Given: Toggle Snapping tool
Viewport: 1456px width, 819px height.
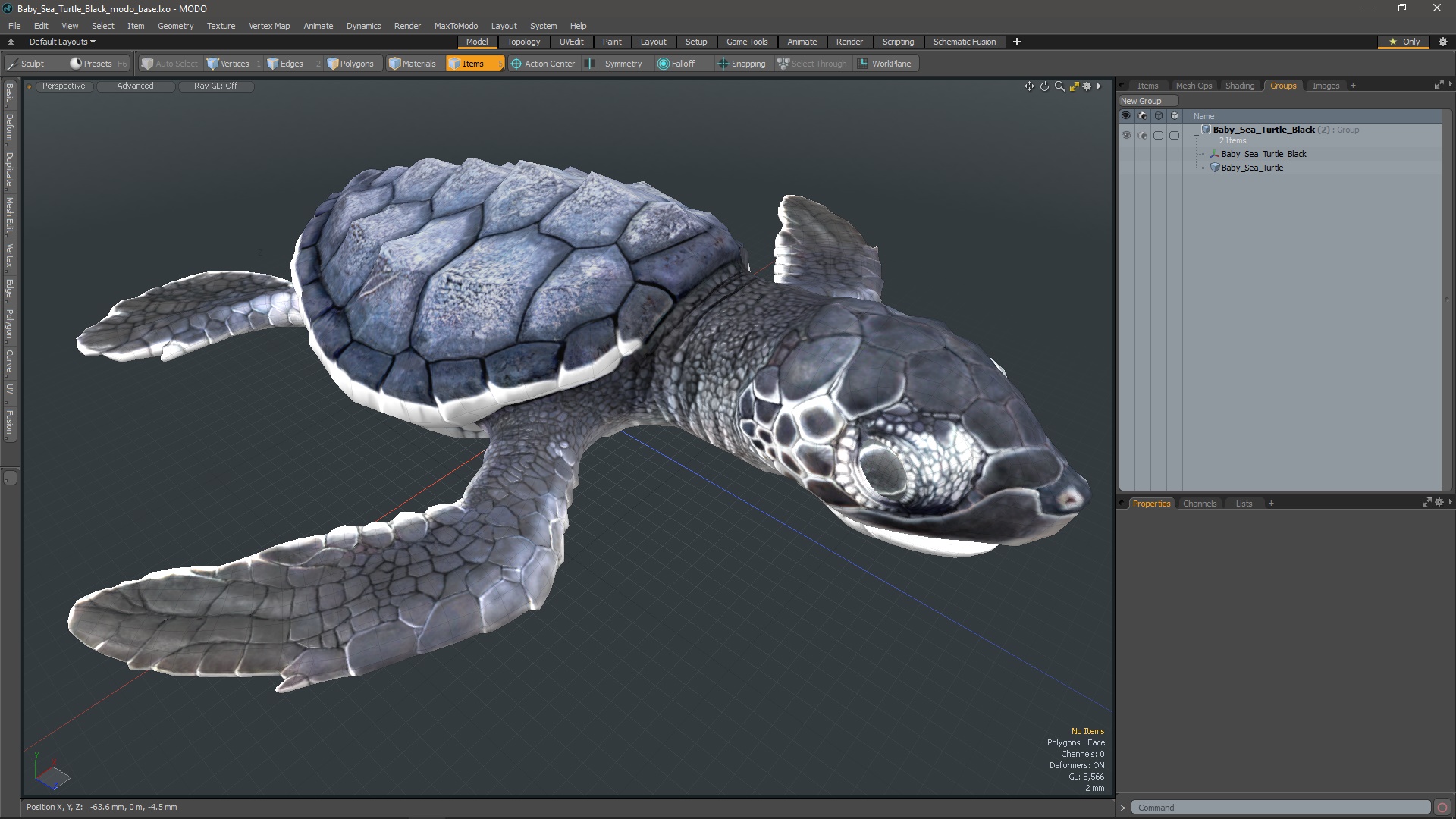Looking at the screenshot, I should [742, 64].
